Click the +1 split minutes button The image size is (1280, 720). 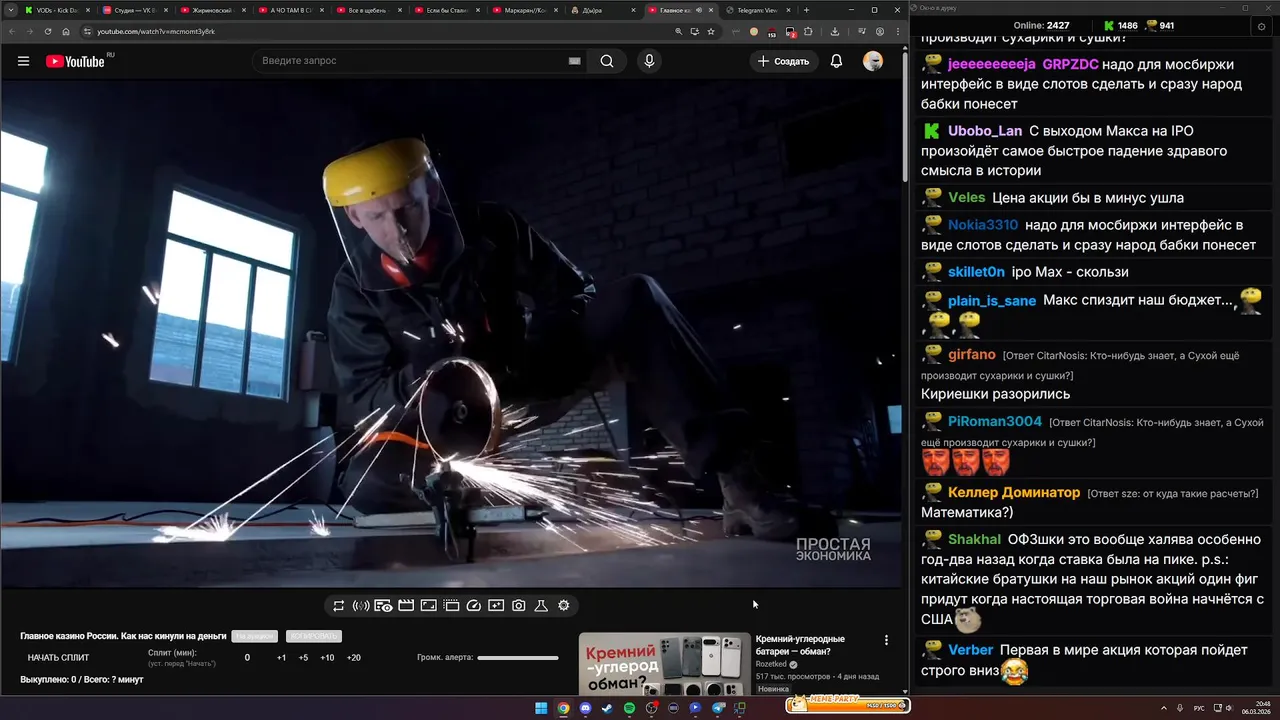[x=281, y=658]
